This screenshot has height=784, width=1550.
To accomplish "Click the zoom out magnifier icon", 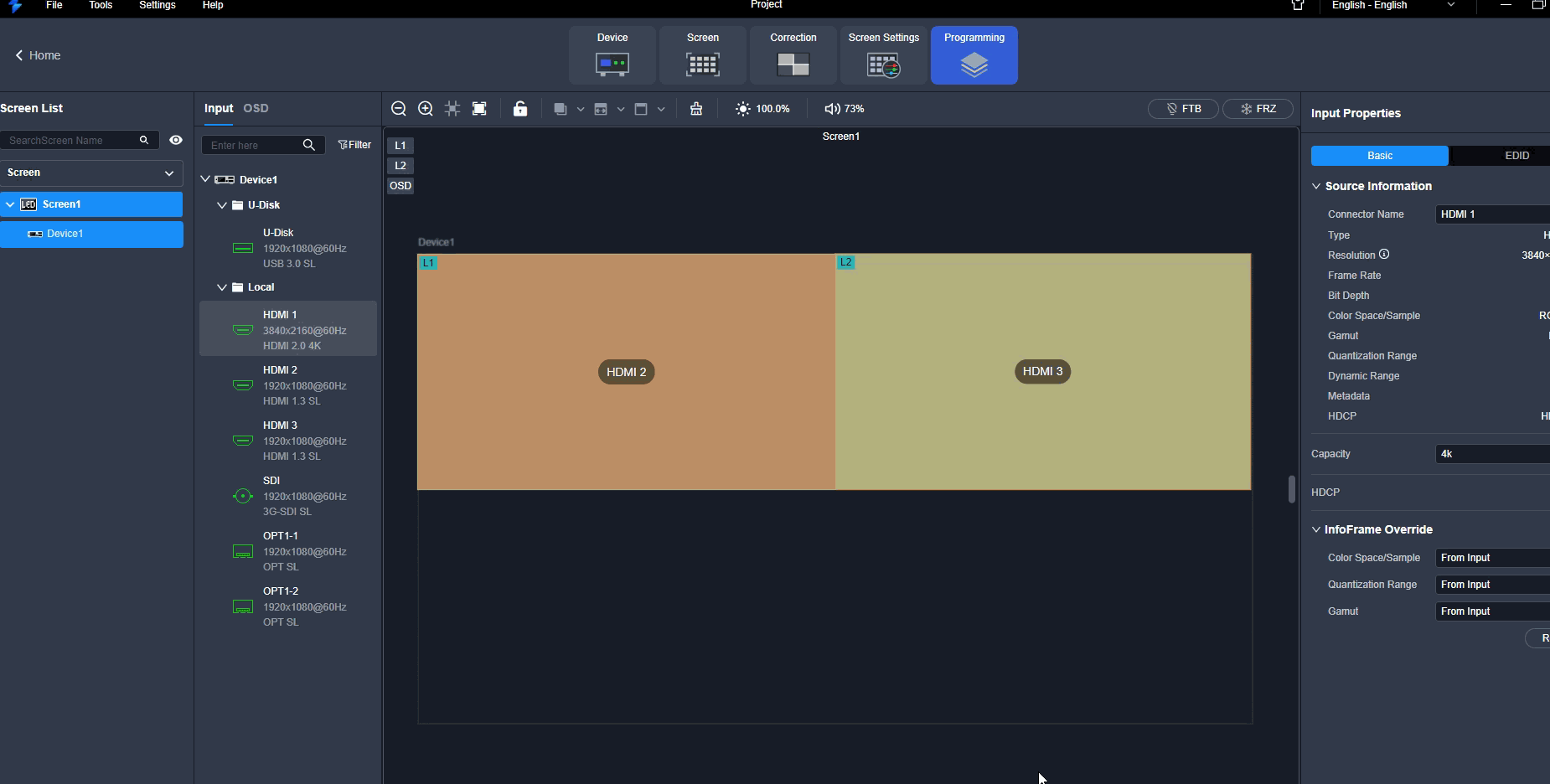I will pos(399,109).
